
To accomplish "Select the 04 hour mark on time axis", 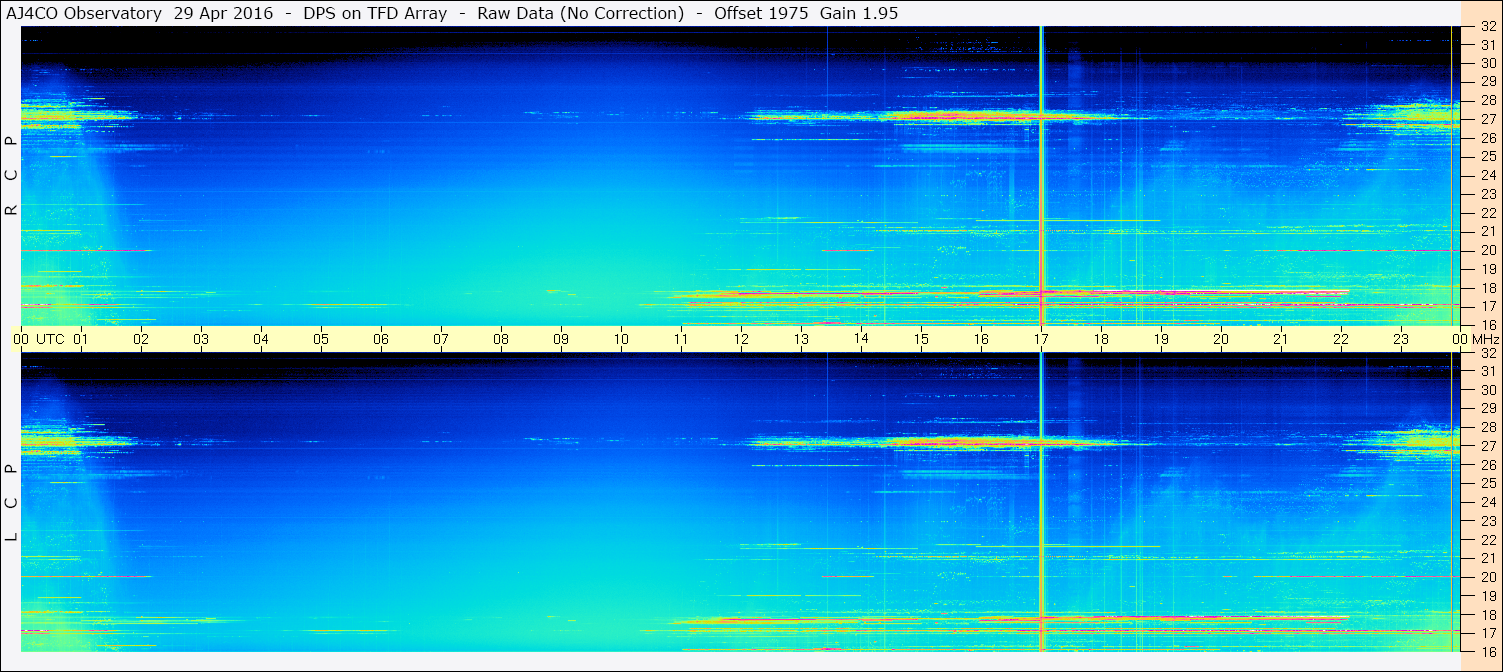I will click(x=261, y=339).
